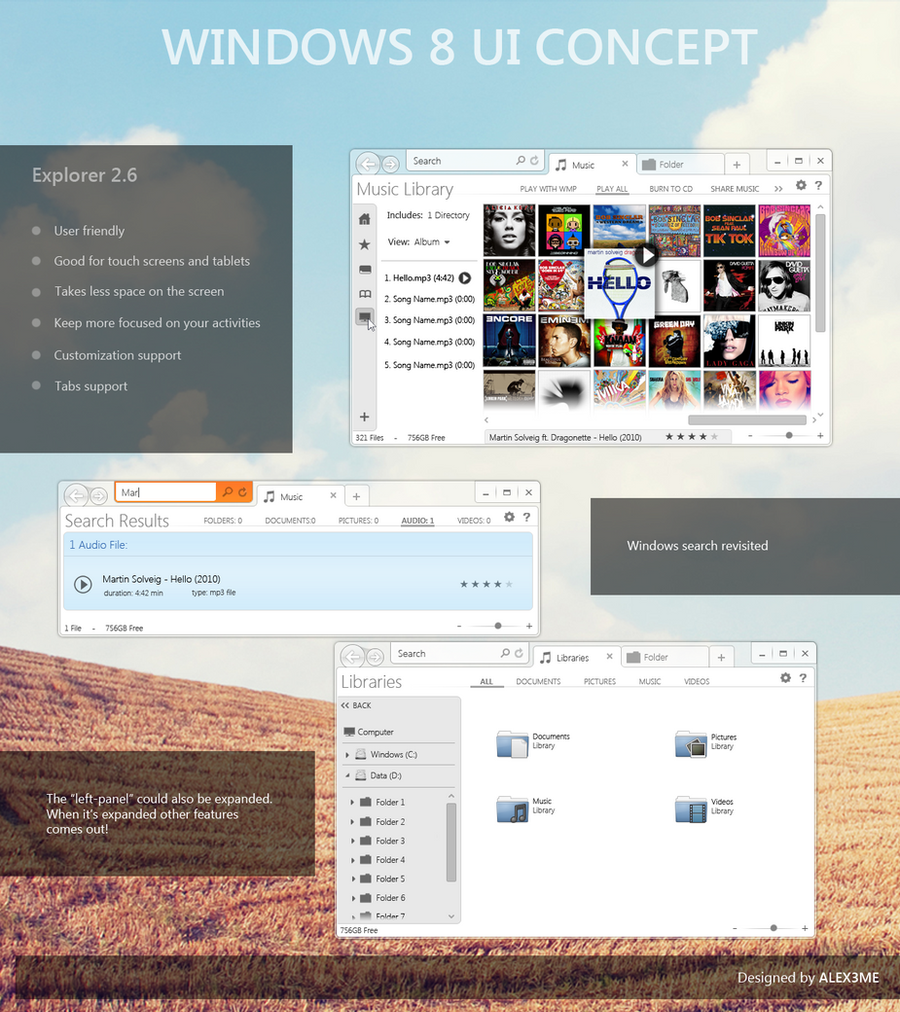
Task: Click BACK in Libraries left panel
Action: [356, 705]
